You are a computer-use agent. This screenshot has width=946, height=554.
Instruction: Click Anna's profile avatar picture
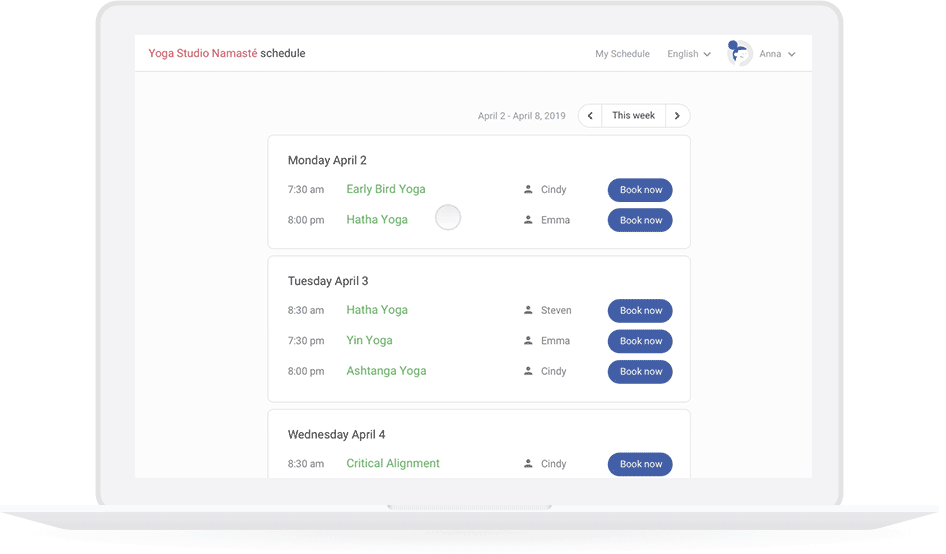(740, 54)
